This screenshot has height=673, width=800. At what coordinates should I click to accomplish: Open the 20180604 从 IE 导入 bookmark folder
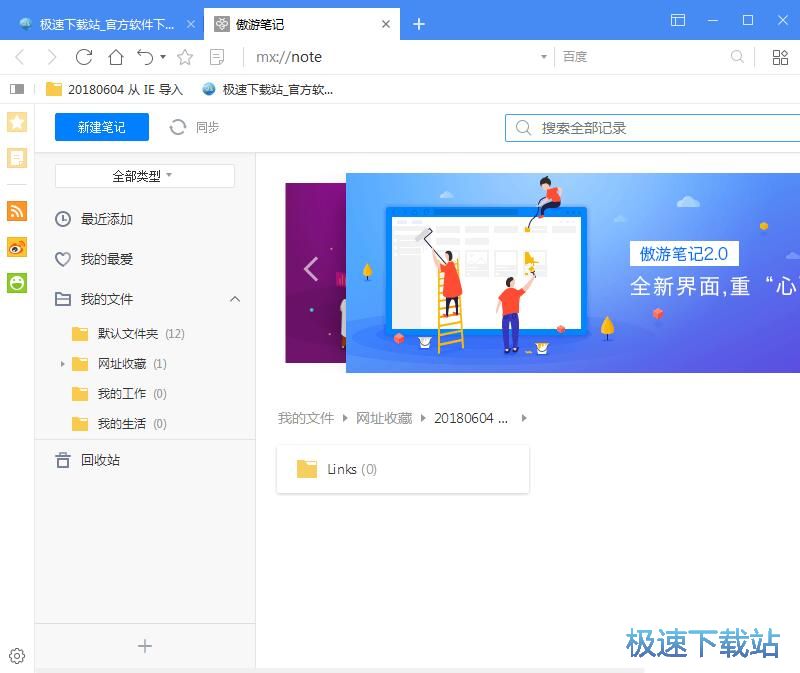[x=114, y=89]
